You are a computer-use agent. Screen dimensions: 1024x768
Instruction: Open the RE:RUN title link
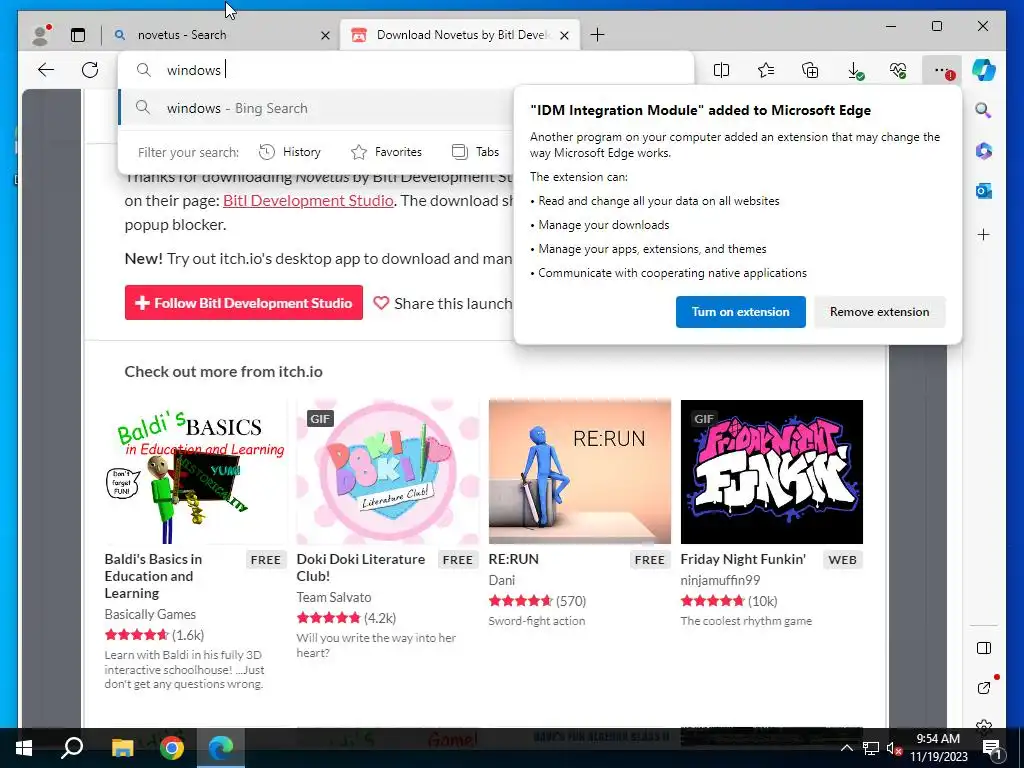pyautogui.click(x=513, y=560)
